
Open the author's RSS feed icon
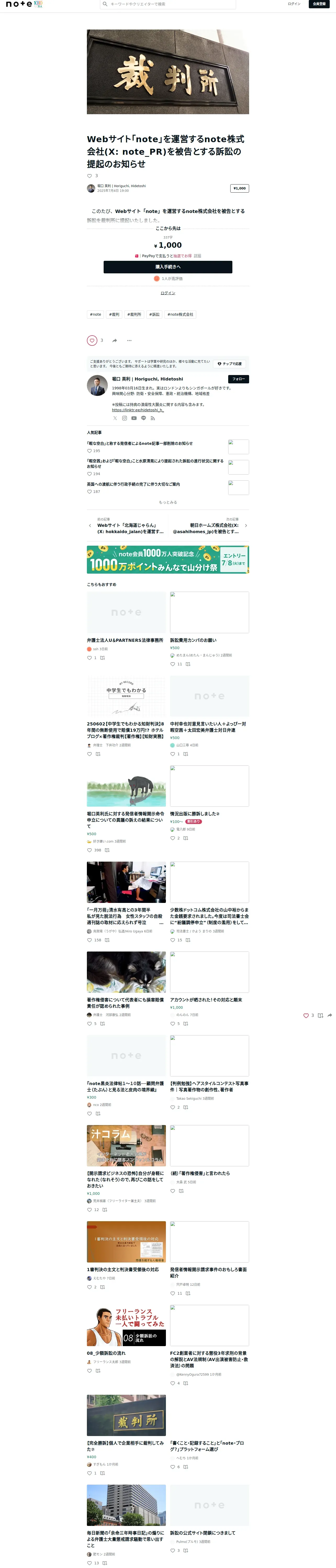[x=153, y=418]
